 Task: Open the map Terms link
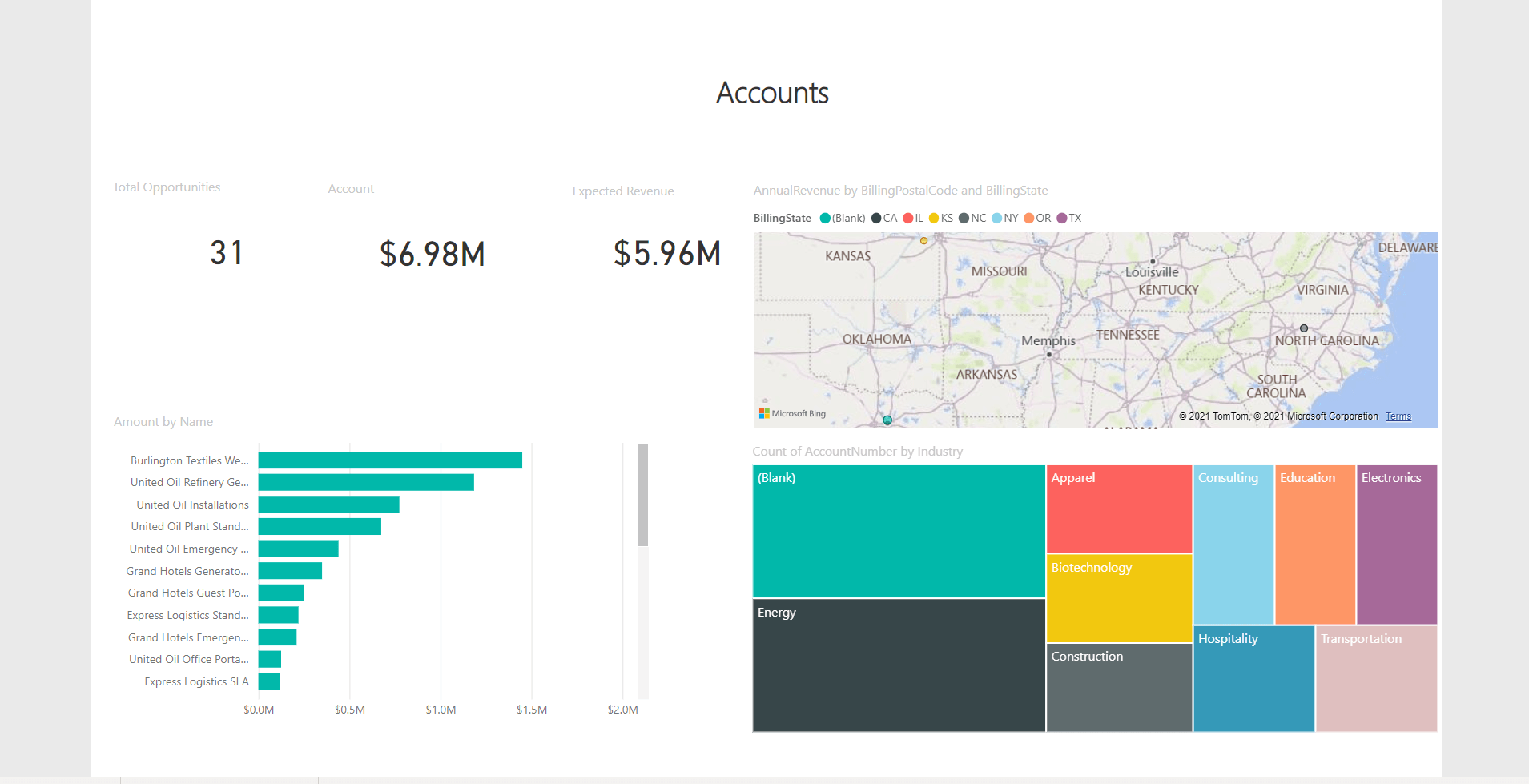(1398, 416)
